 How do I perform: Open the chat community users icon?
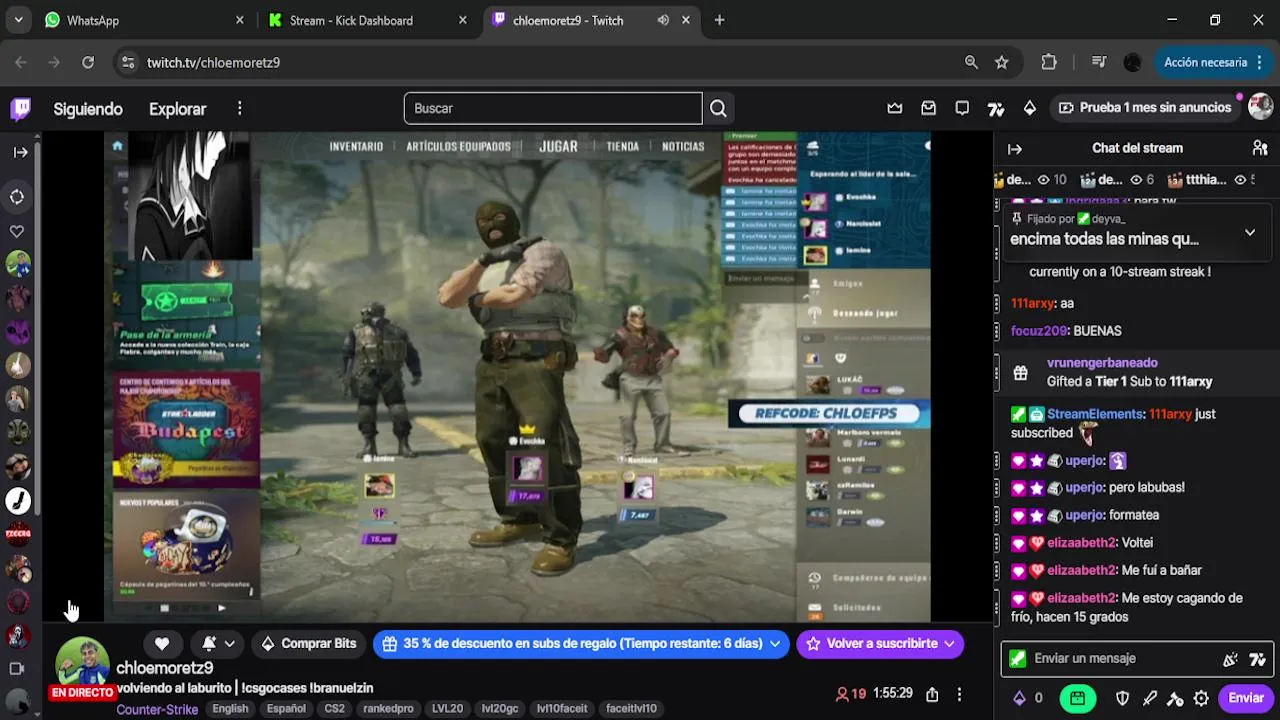tap(1260, 148)
